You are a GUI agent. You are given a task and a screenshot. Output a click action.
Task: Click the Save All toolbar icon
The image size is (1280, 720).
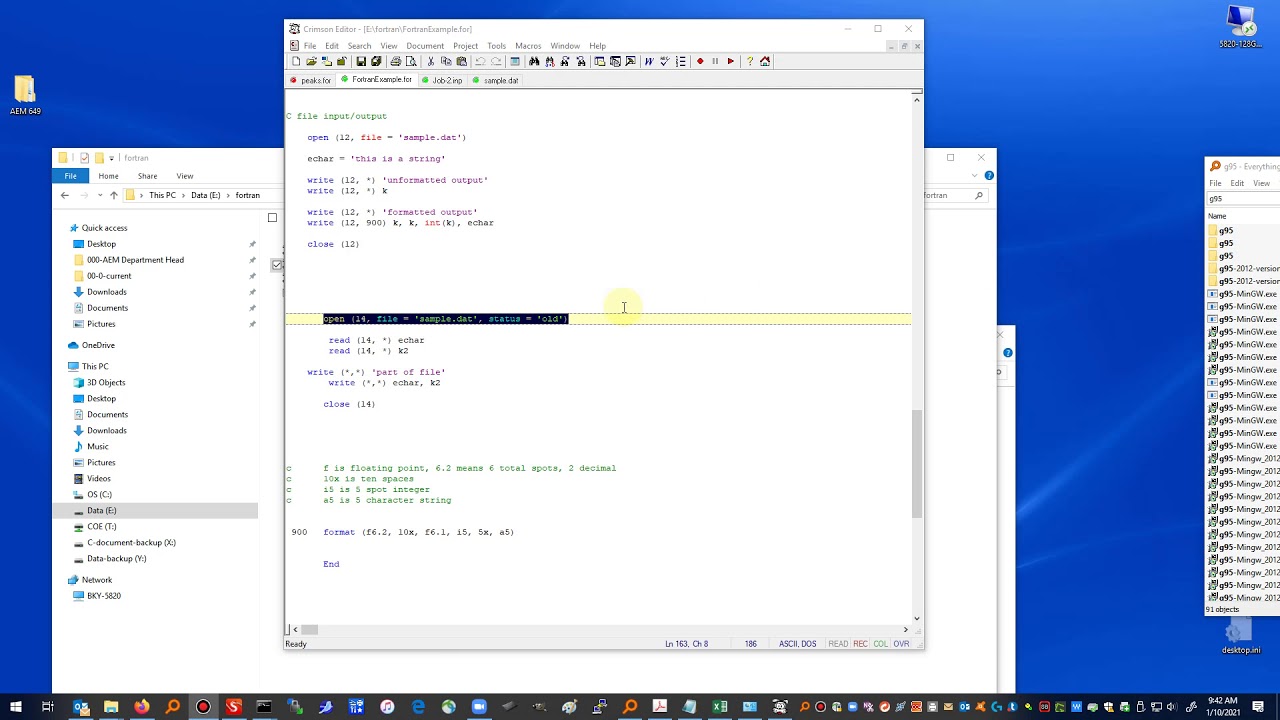click(376, 61)
